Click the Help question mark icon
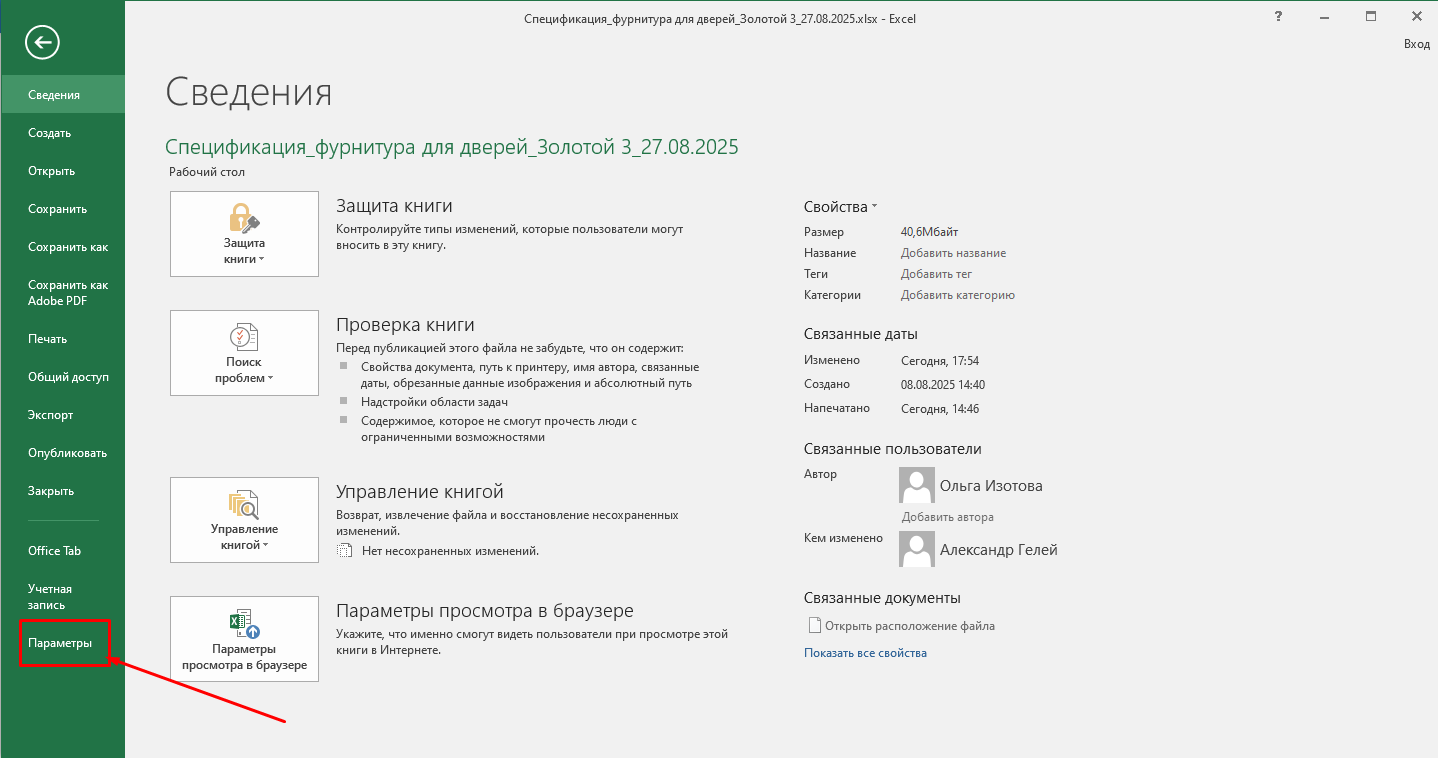 click(x=1278, y=17)
